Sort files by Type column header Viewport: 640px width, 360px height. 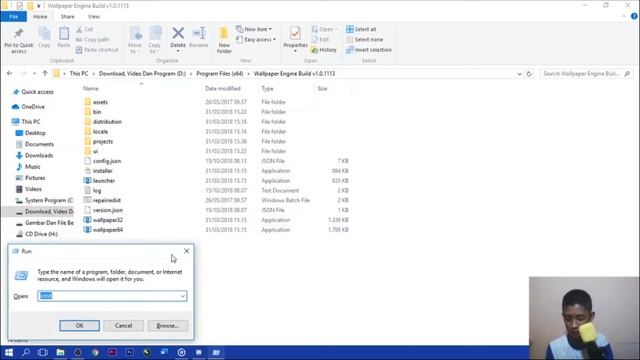(x=267, y=89)
